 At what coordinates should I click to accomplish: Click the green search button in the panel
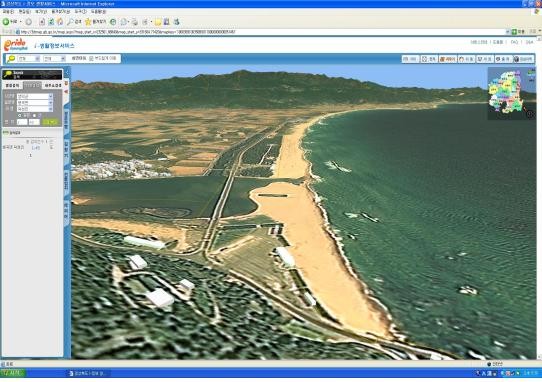[x=50, y=122]
